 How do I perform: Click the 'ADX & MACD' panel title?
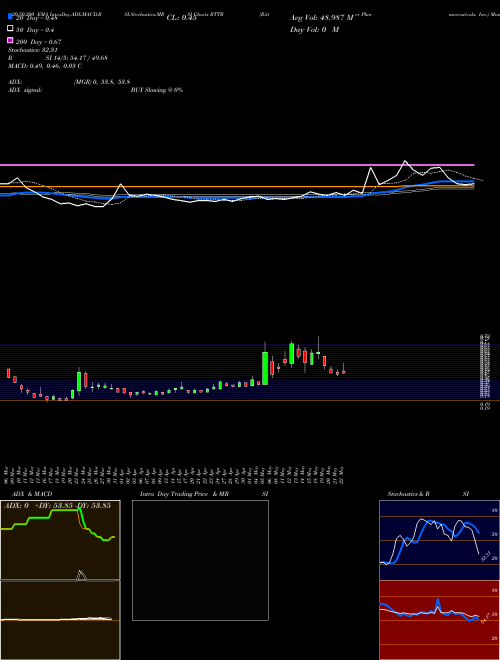pos(32,494)
